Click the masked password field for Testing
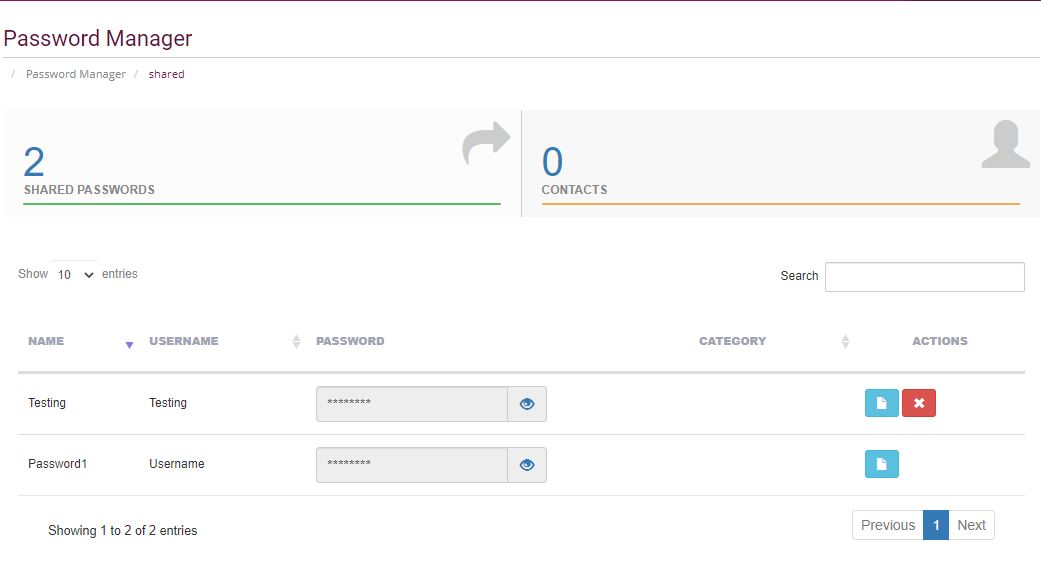This screenshot has width=1041, height=574. point(412,404)
